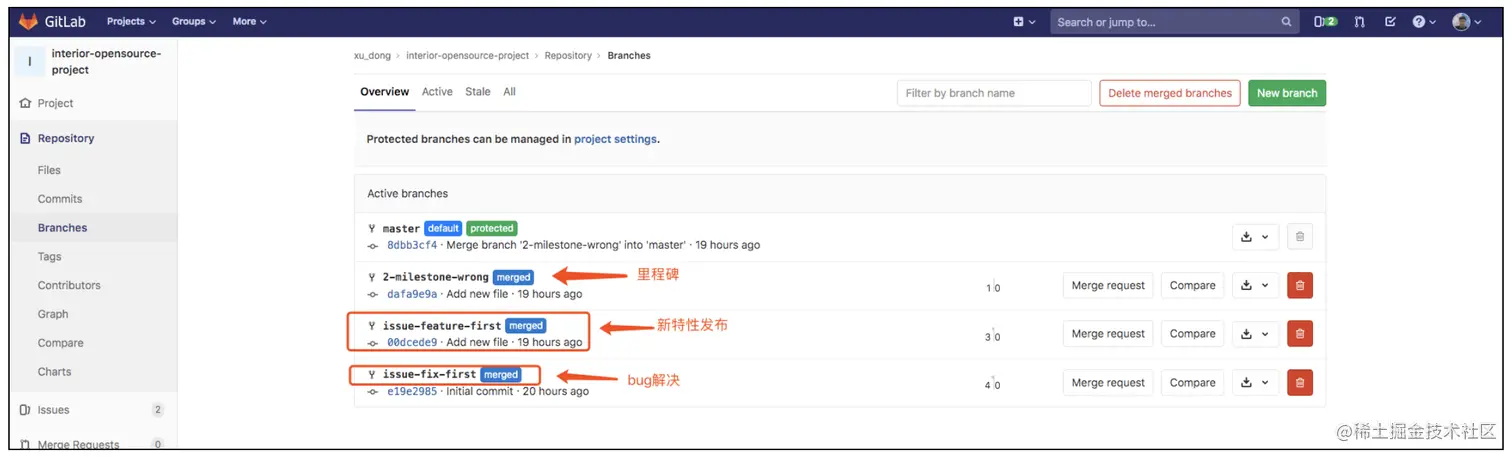Open merge requests icon in navbar
Screen dimensions: 1512x457
pos(1359,21)
